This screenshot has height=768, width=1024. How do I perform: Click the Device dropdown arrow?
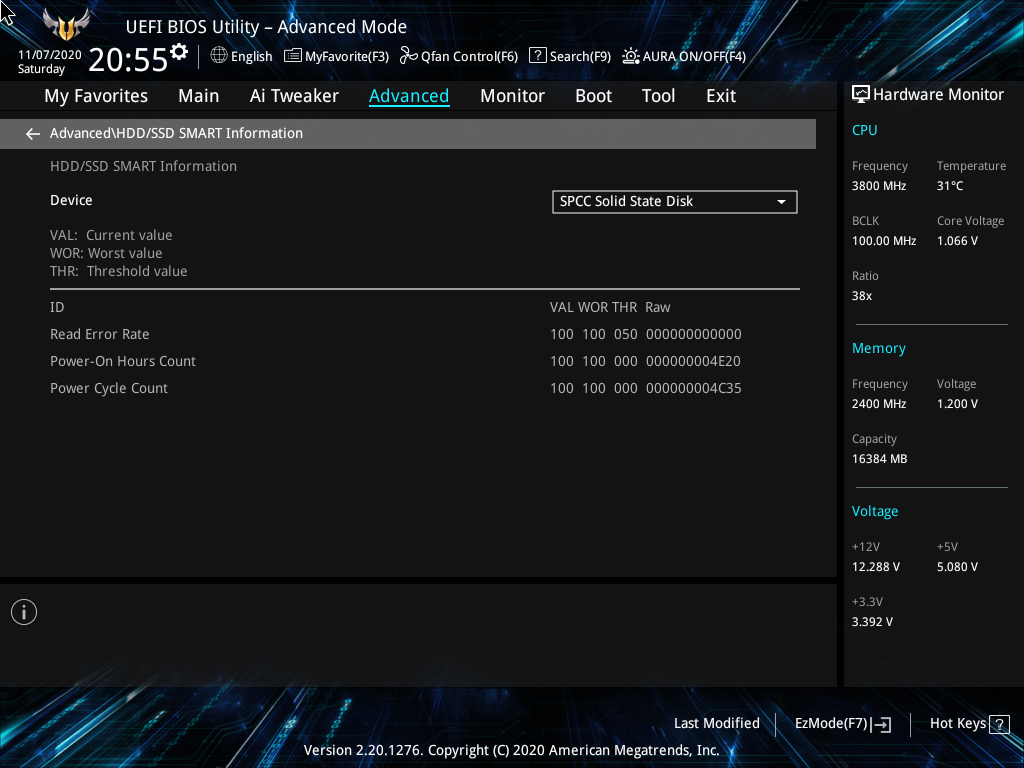781,202
